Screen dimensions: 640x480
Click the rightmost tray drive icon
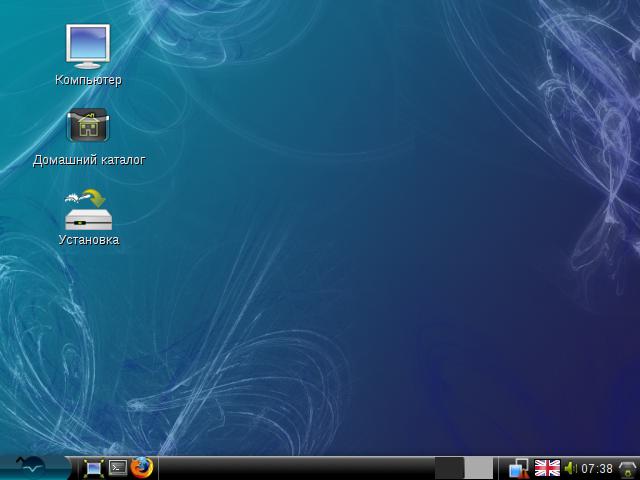(x=629, y=469)
